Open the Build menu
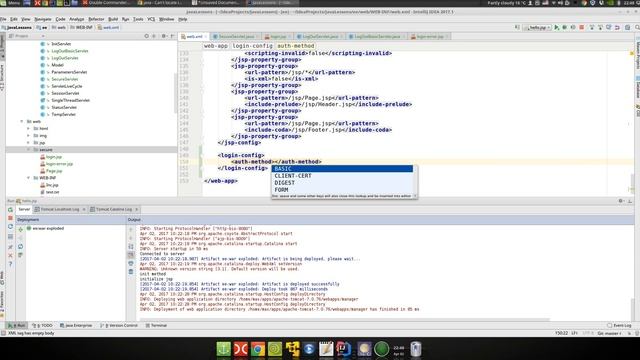This screenshot has width=640, height=360. [113, 19]
